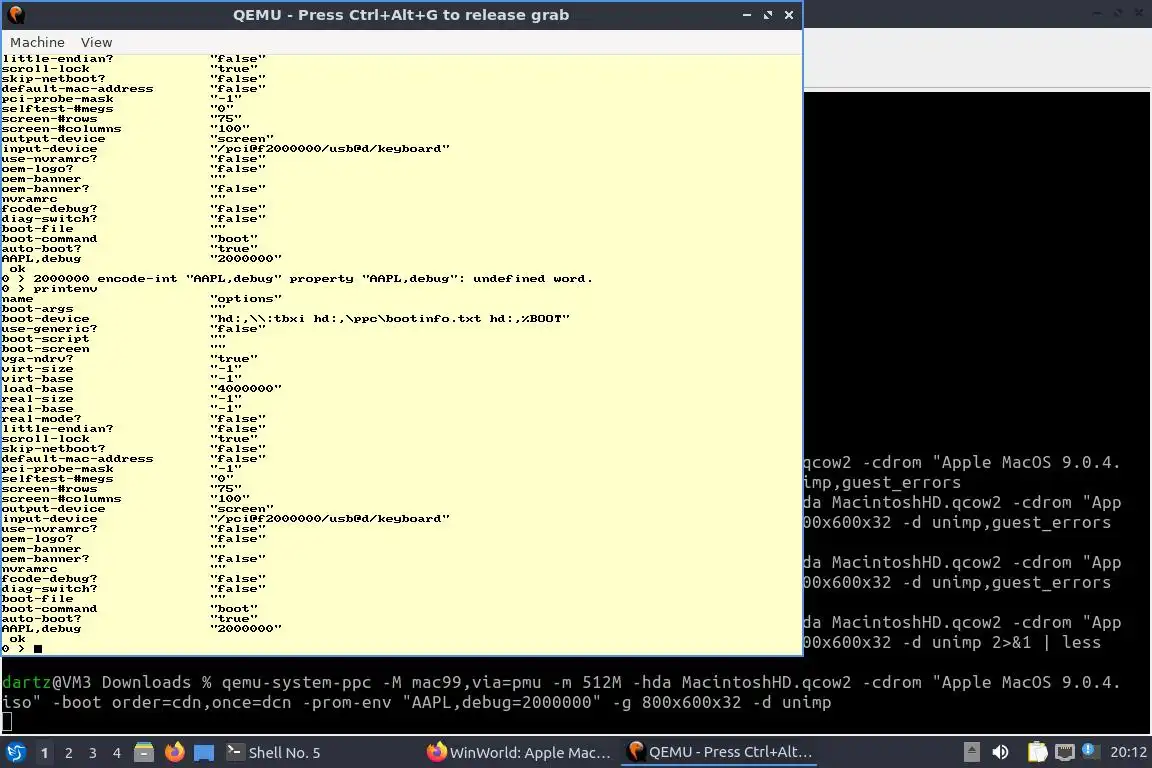Screen dimensions: 1152x768
Task: Activate the Shell No. 5 taskbar entry
Action: (x=273, y=753)
